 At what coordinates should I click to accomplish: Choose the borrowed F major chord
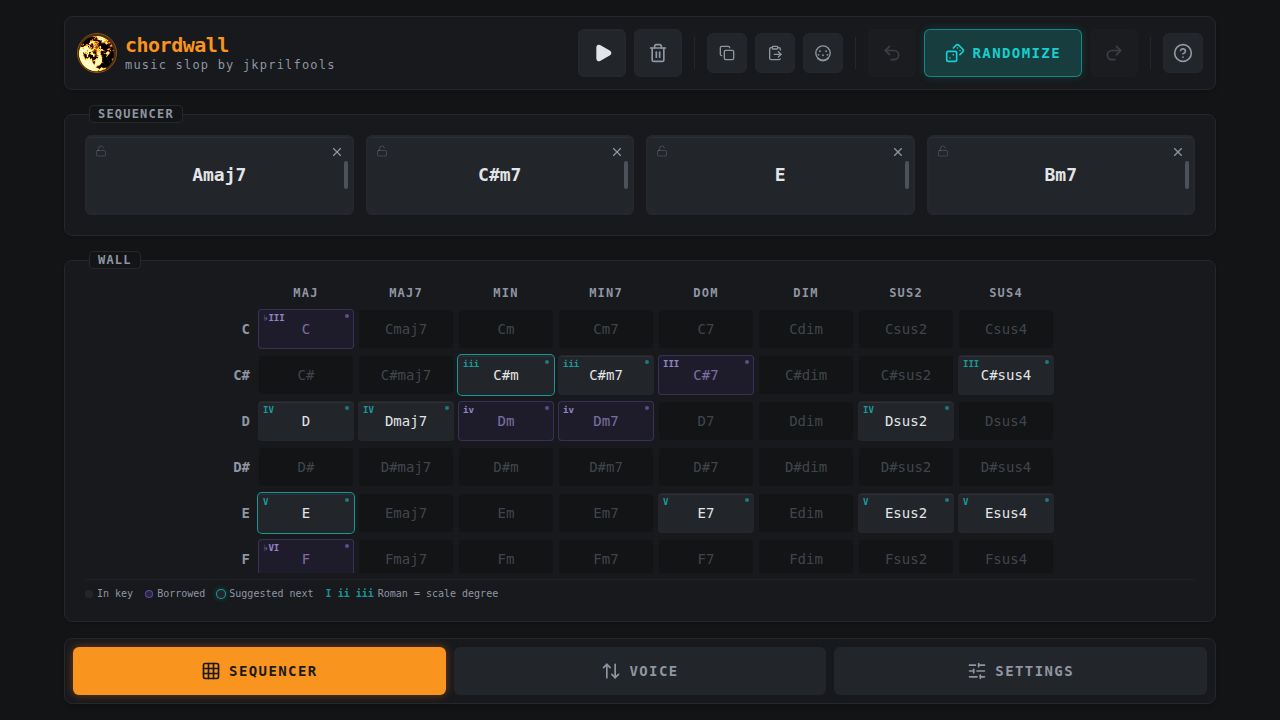(x=306, y=557)
